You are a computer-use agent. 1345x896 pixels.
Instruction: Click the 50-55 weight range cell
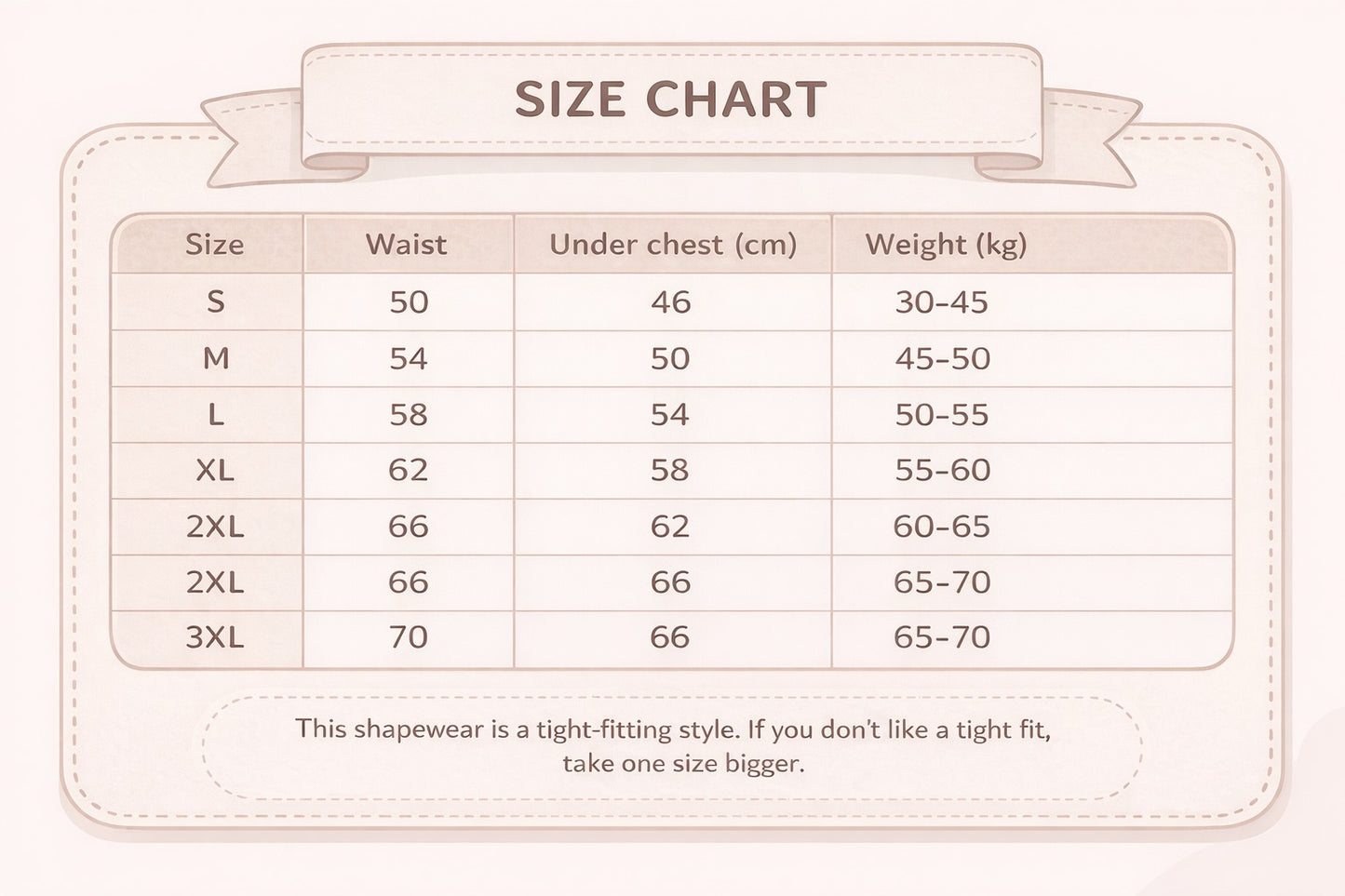click(x=941, y=414)
